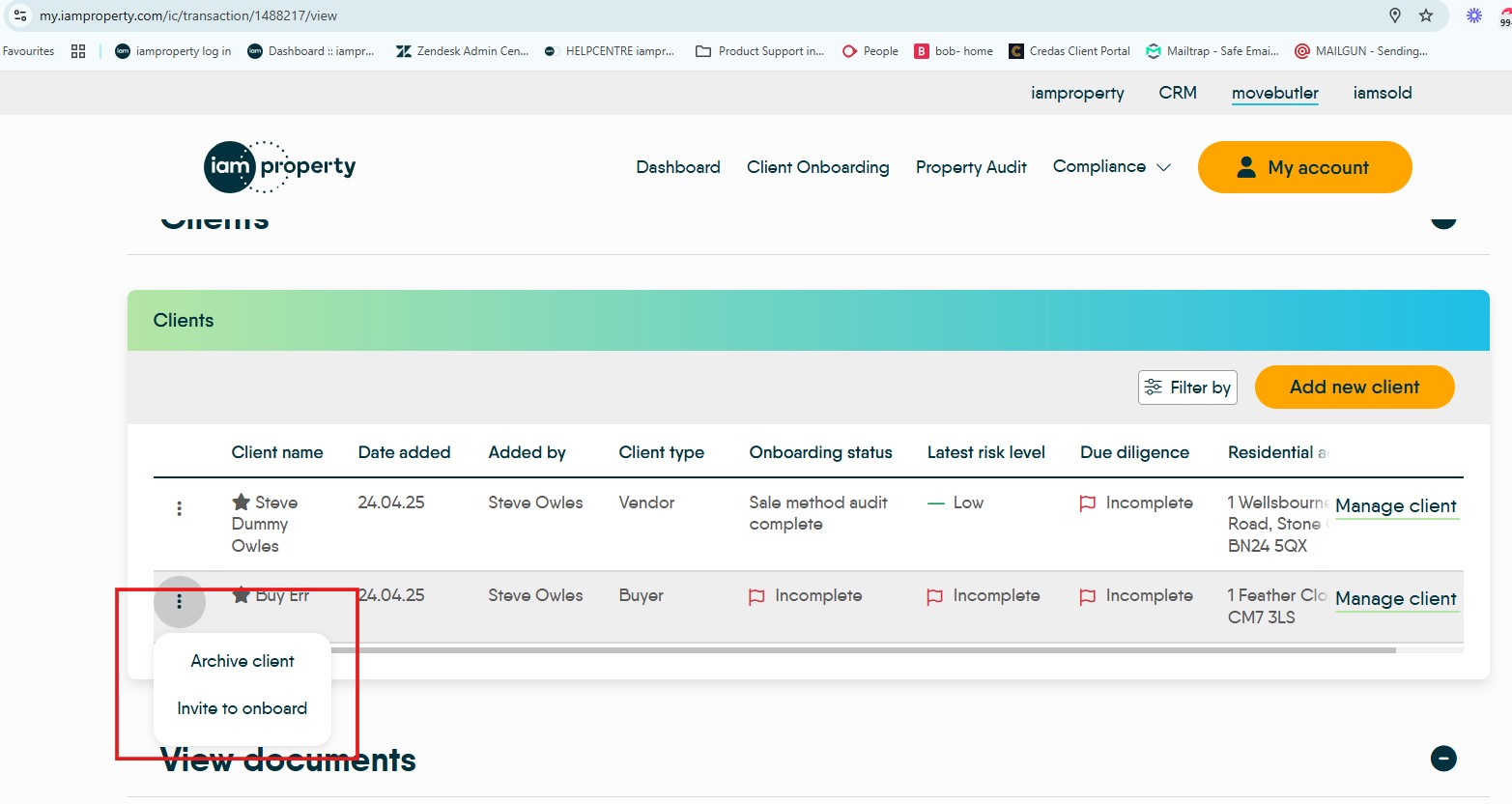1512x804 pixels.
Task: Expand the Compliance dropdown
Action: (1111, 166)
